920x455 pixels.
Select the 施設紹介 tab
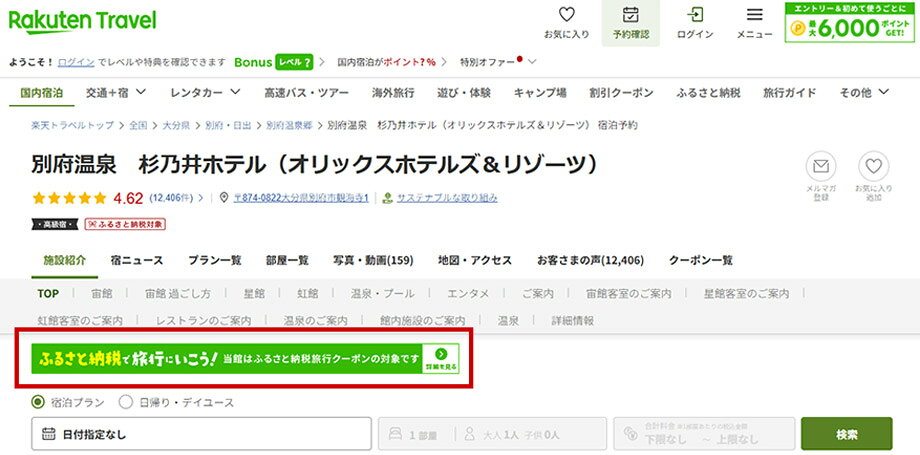[65, 260]
